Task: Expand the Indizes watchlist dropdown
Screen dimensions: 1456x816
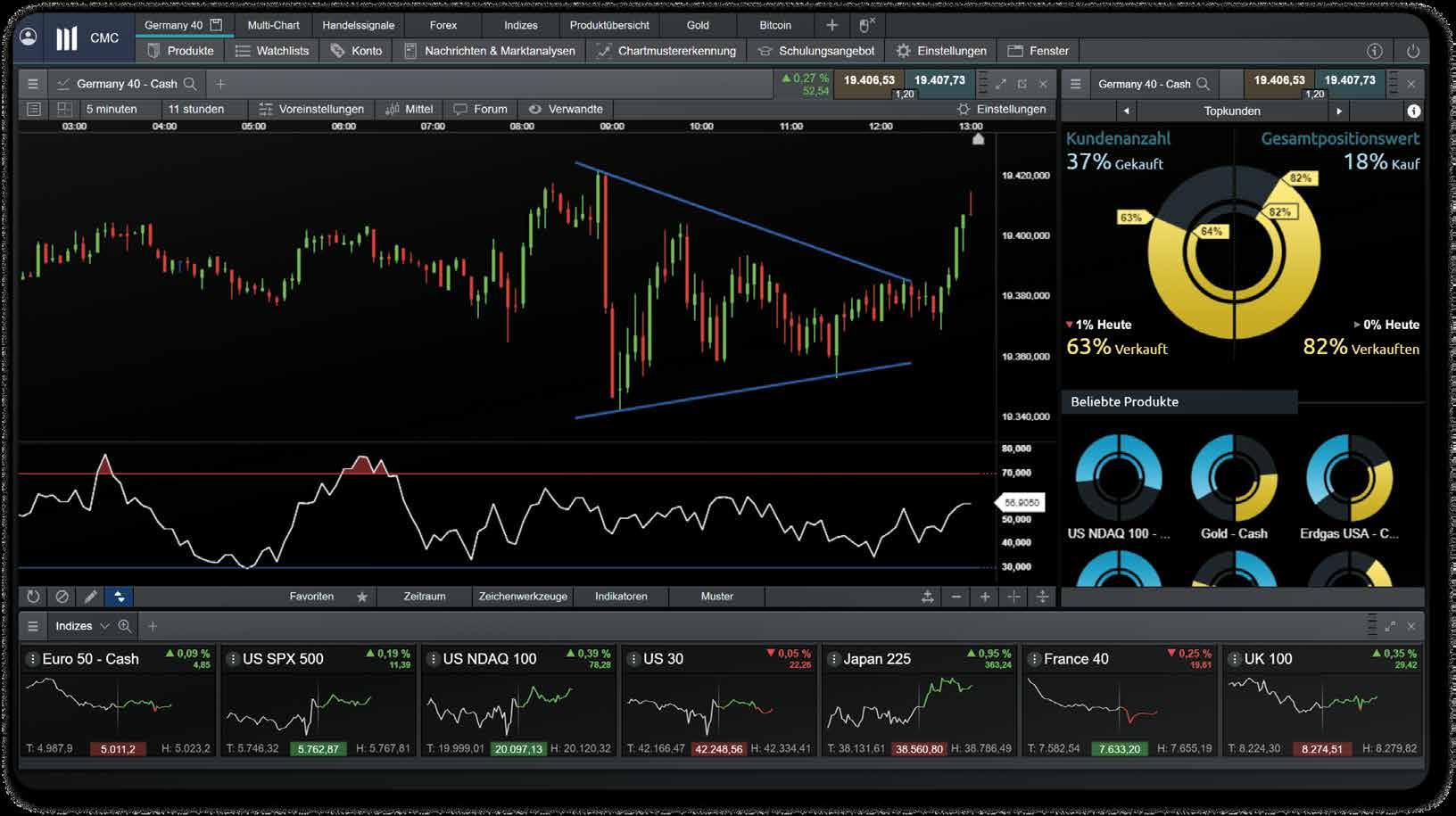Action: 104,626
